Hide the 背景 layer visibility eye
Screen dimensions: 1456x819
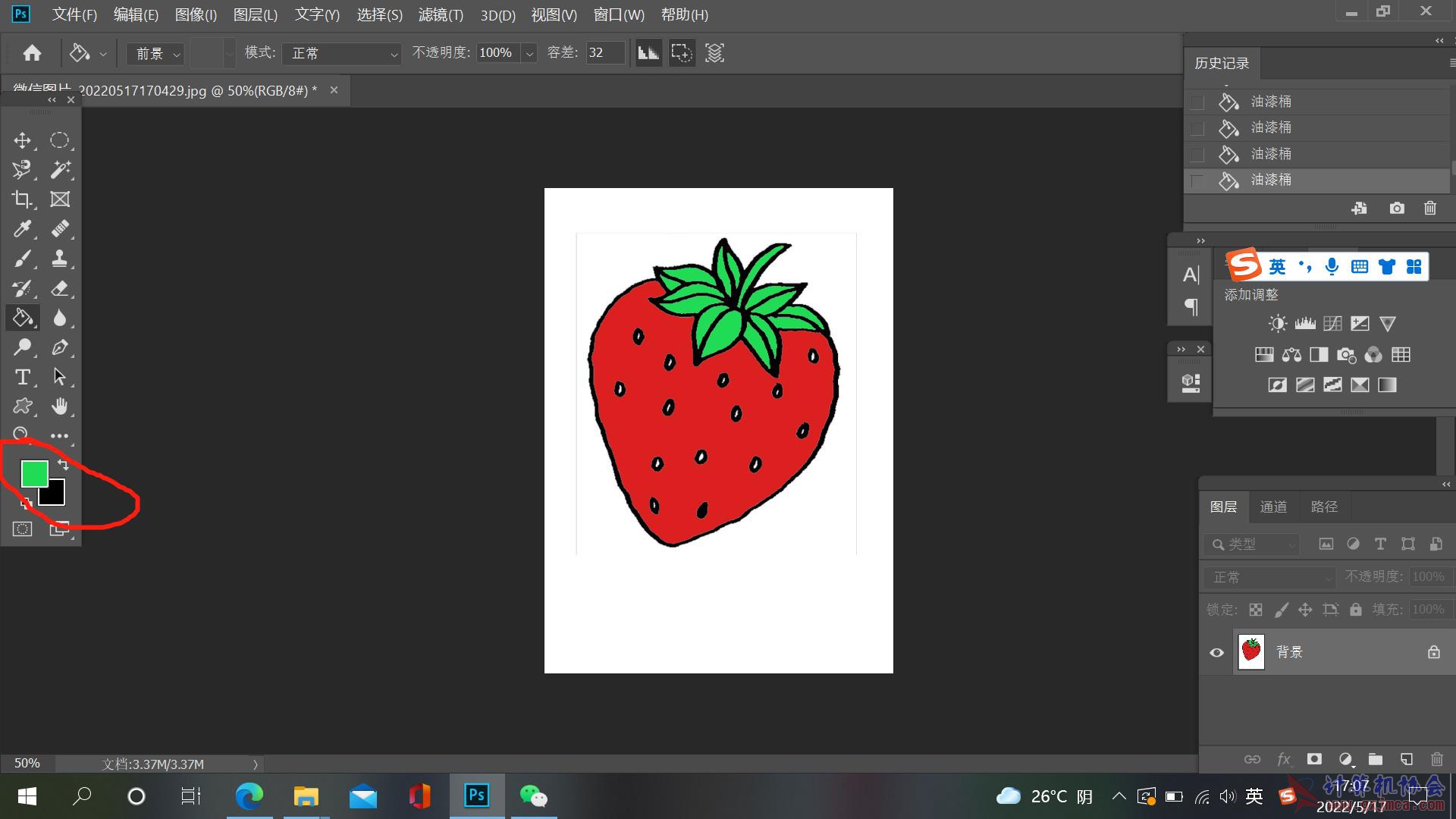click(x=1216, y=652)
